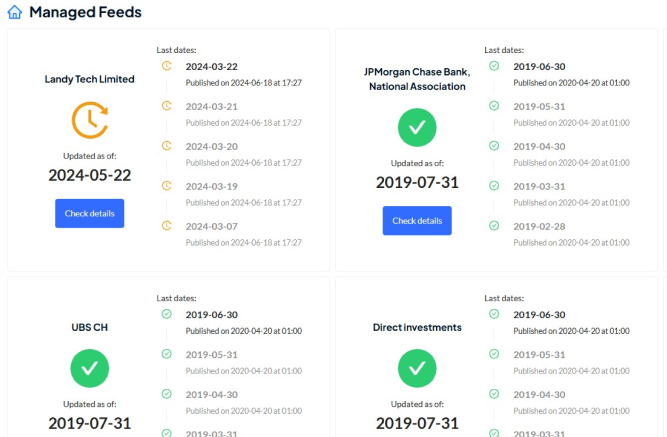Select UBS CH's 2019-05-31 date entry
Screen dimensions: 667x437
click(211, 355)
